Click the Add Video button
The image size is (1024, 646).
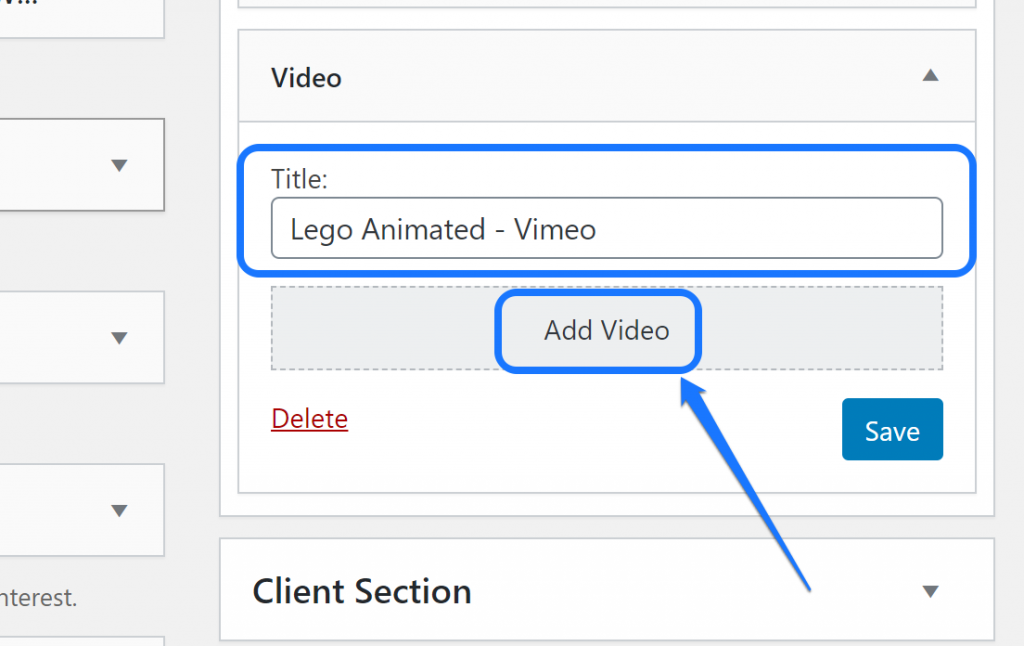click(606, 331)
